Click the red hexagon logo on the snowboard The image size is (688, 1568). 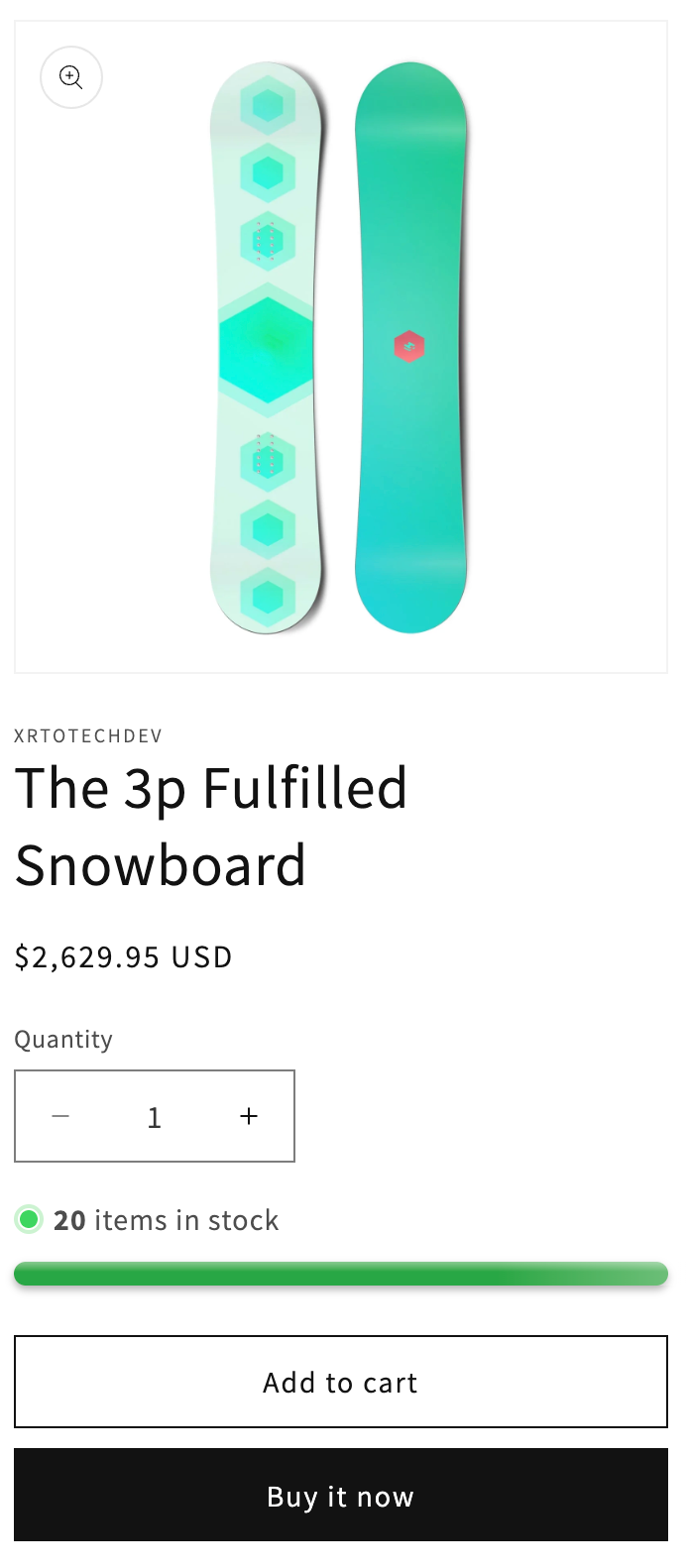tap(409, 346)
